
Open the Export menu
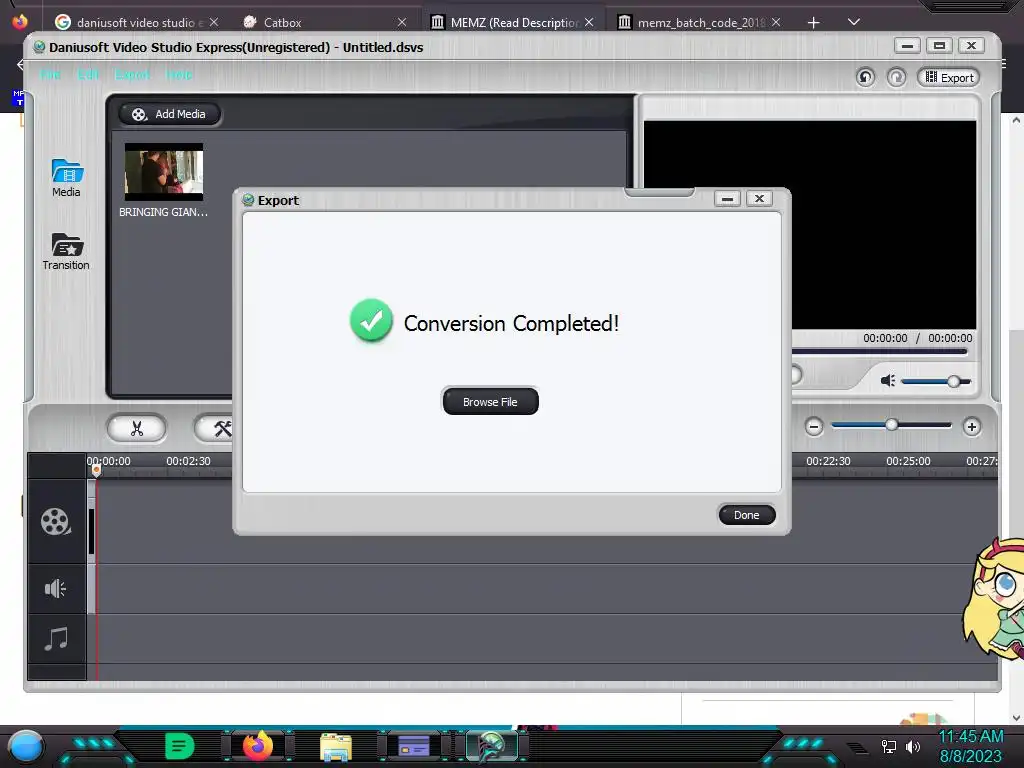133,74
